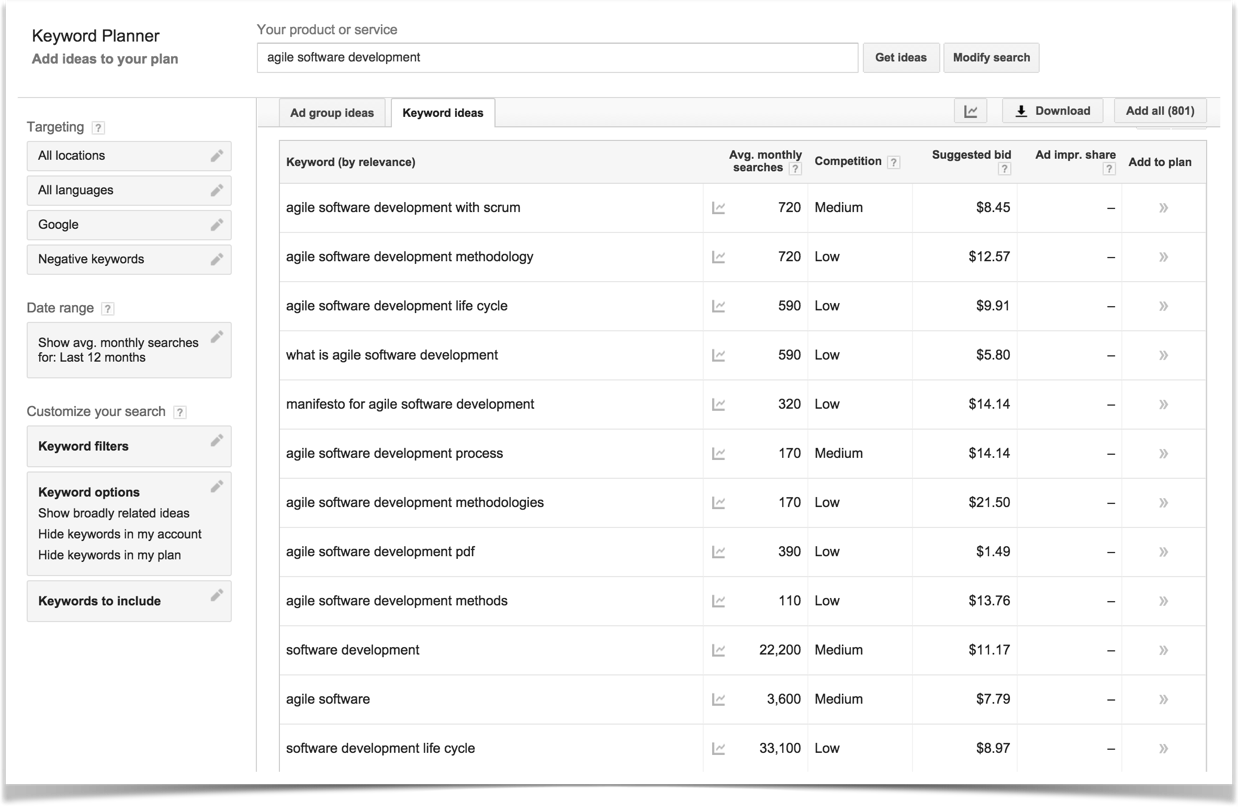
Task: Open the trends chart icon beside Download
Action: tap(969, 110)
